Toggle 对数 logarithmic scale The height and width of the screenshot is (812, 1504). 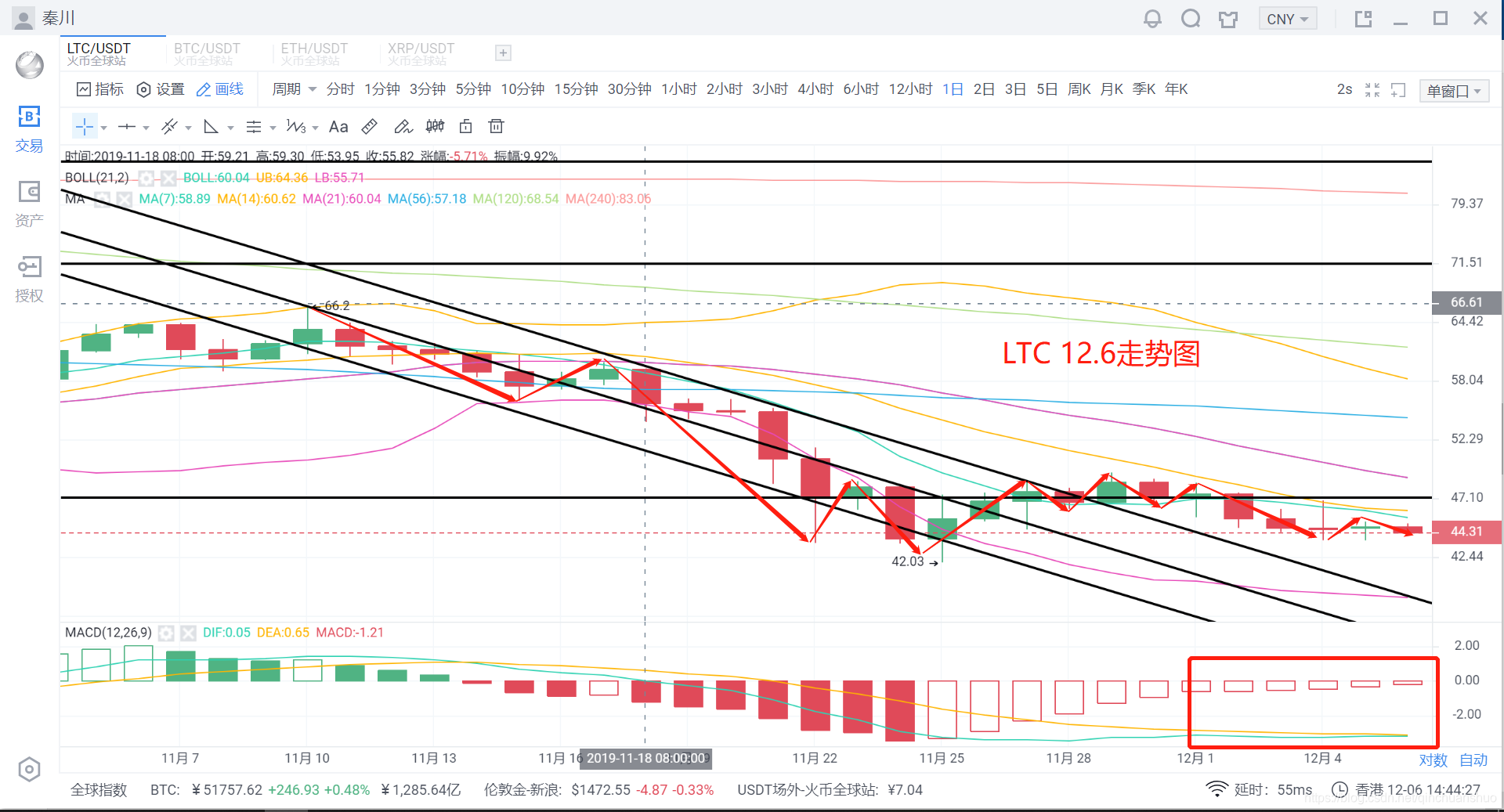pyautogui.click(x=1433, y=760)
